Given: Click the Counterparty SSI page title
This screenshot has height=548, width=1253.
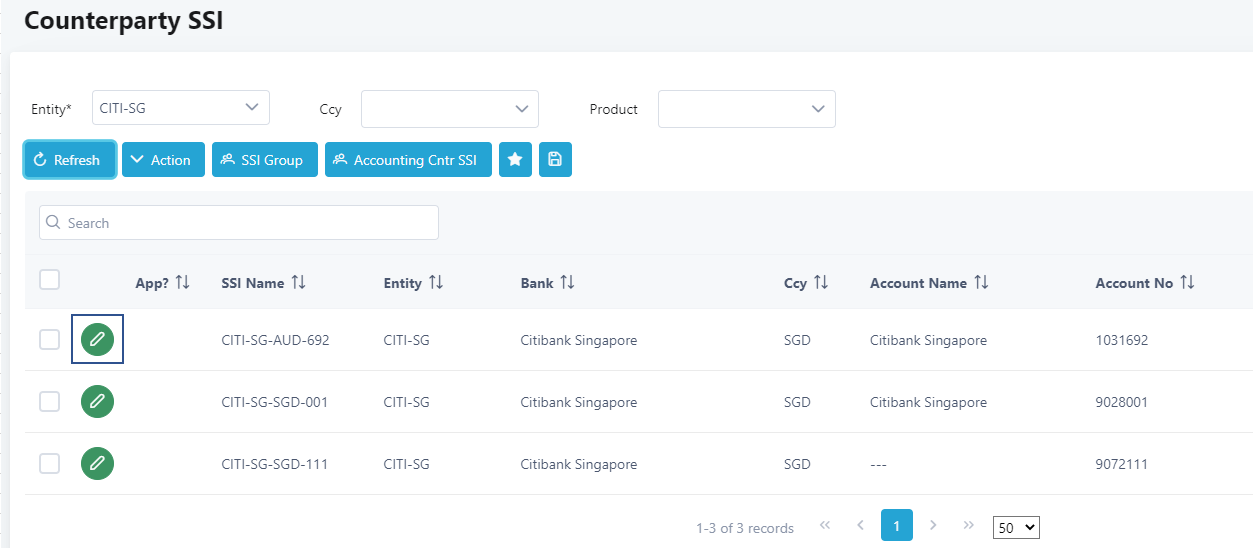Looking at the screenshot, I should click(x=123, y=21).
